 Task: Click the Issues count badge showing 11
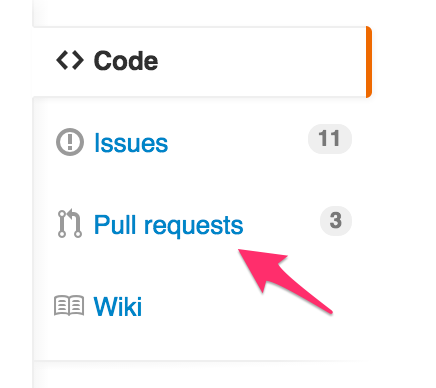coord(330,139)
